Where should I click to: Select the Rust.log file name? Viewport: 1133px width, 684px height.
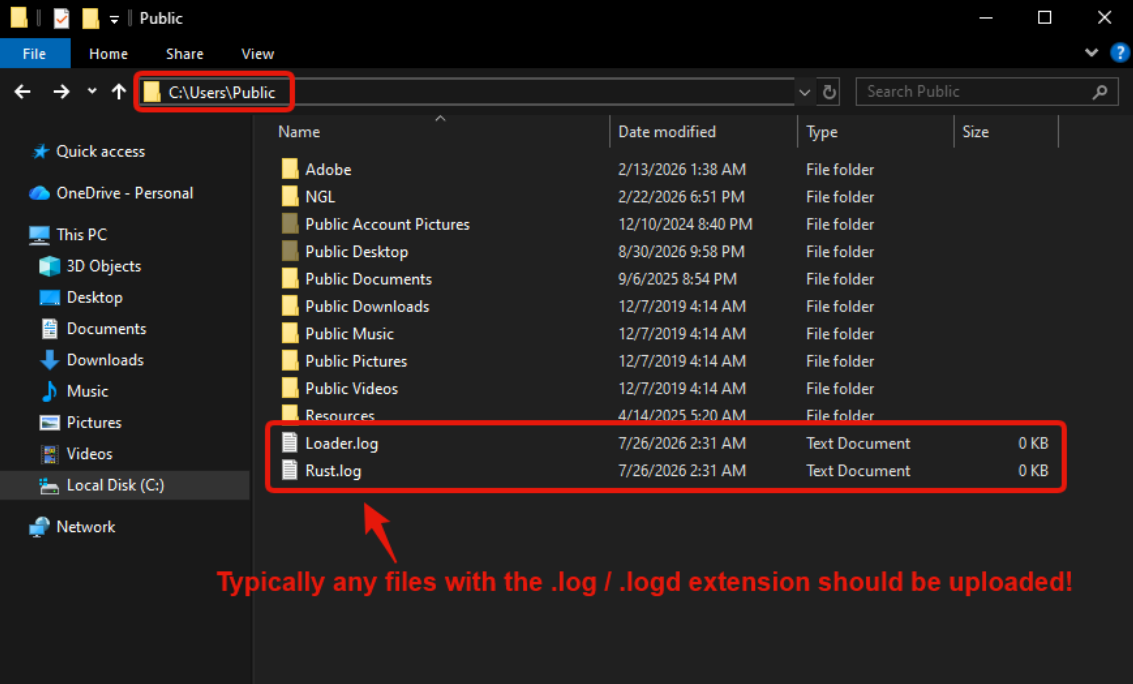coord(333,470)
